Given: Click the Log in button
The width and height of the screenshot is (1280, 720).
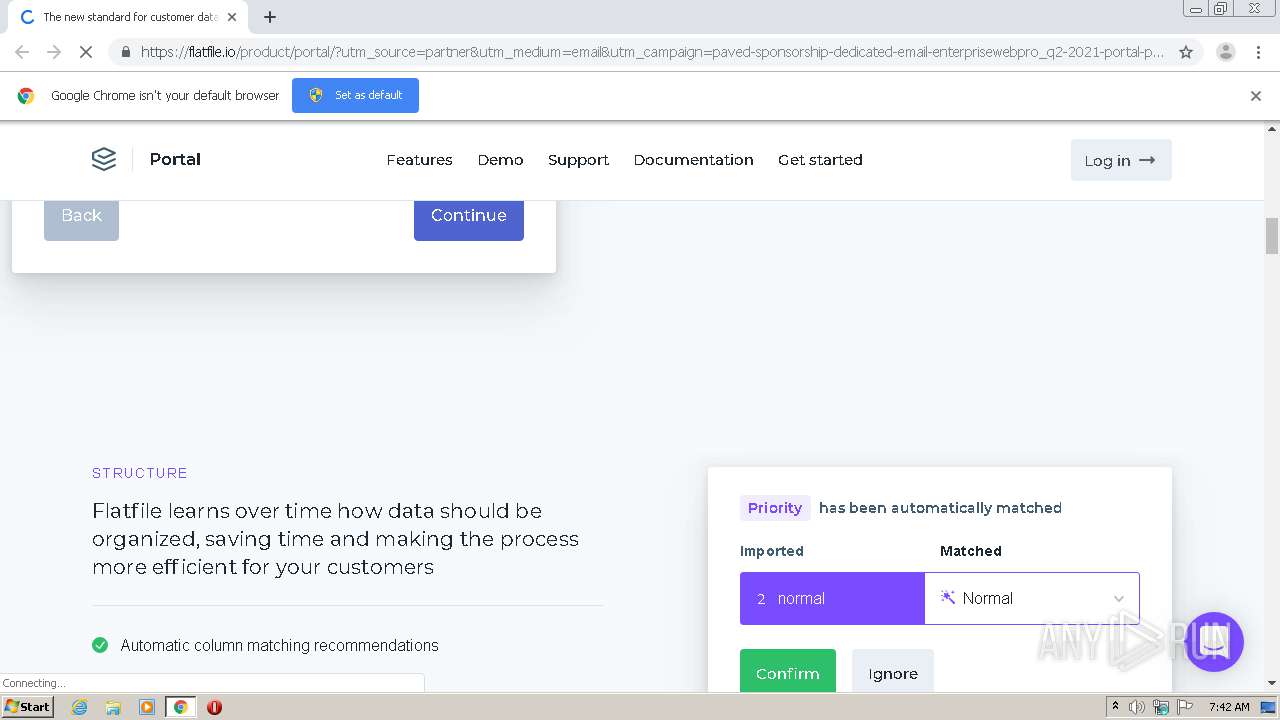Looking at the screenshot, I should click(1120, 160).
